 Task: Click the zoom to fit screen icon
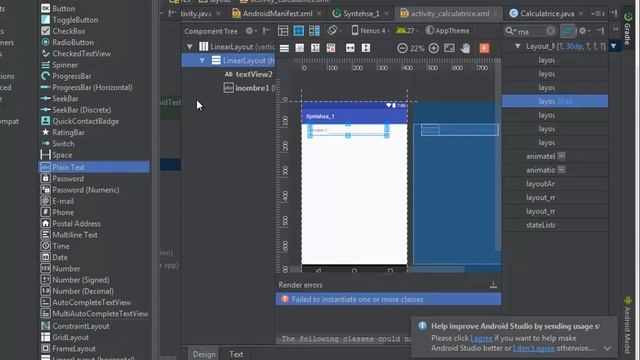pos(449,48)
